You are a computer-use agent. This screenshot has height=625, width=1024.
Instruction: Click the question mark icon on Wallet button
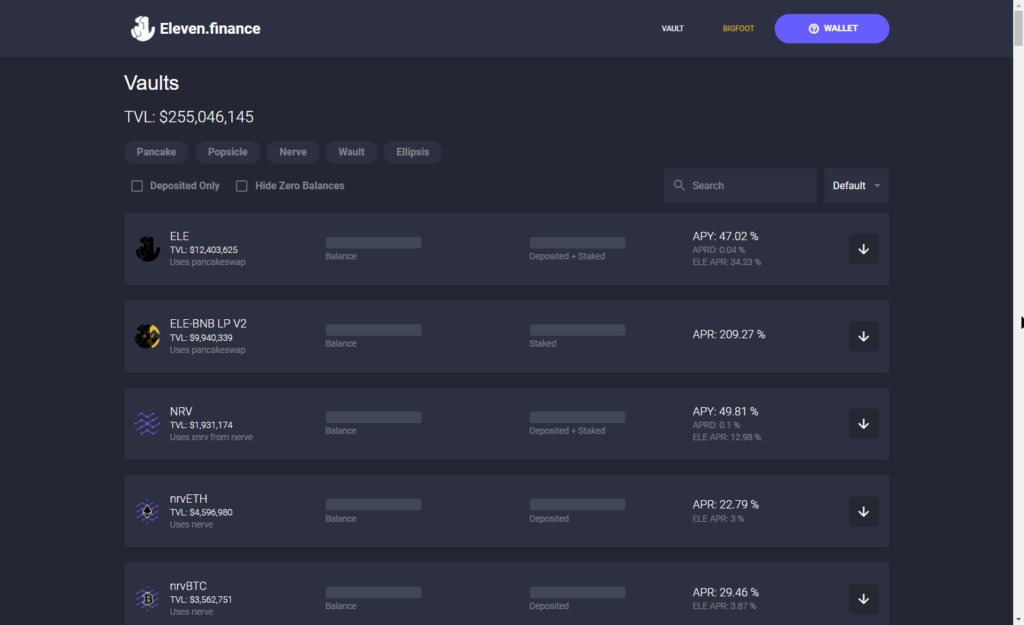coord(813,29)
